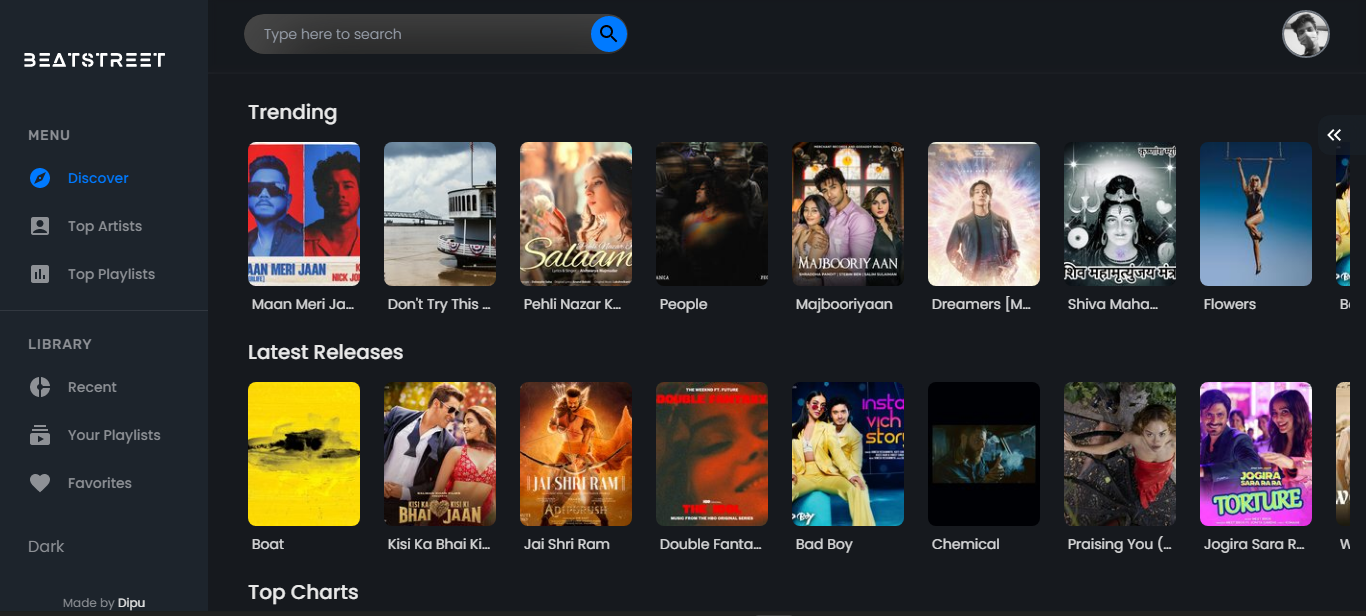Open the Majbooriyaan song cover
This screenshot has width=1366, height=616.
848,214
